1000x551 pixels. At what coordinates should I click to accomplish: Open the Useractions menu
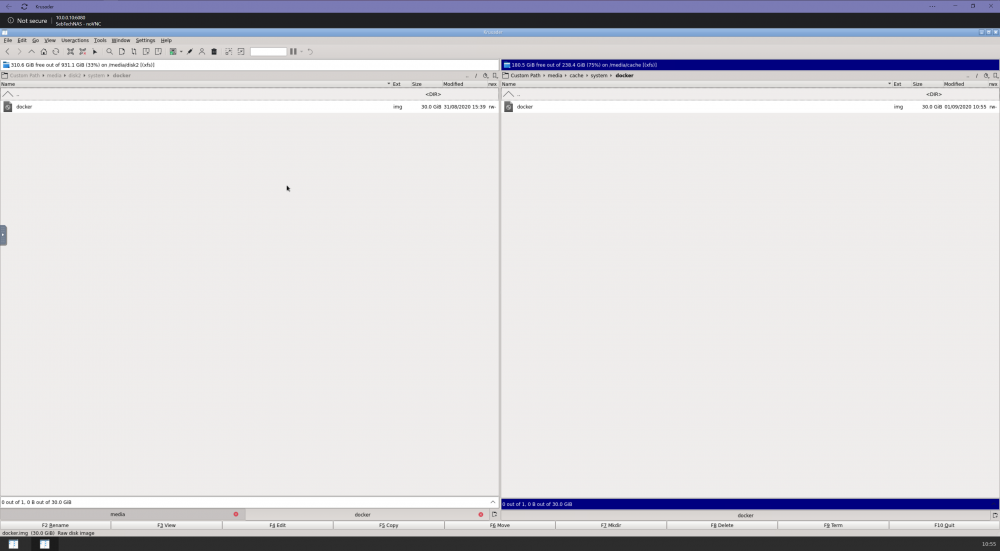tap(75, 40)
